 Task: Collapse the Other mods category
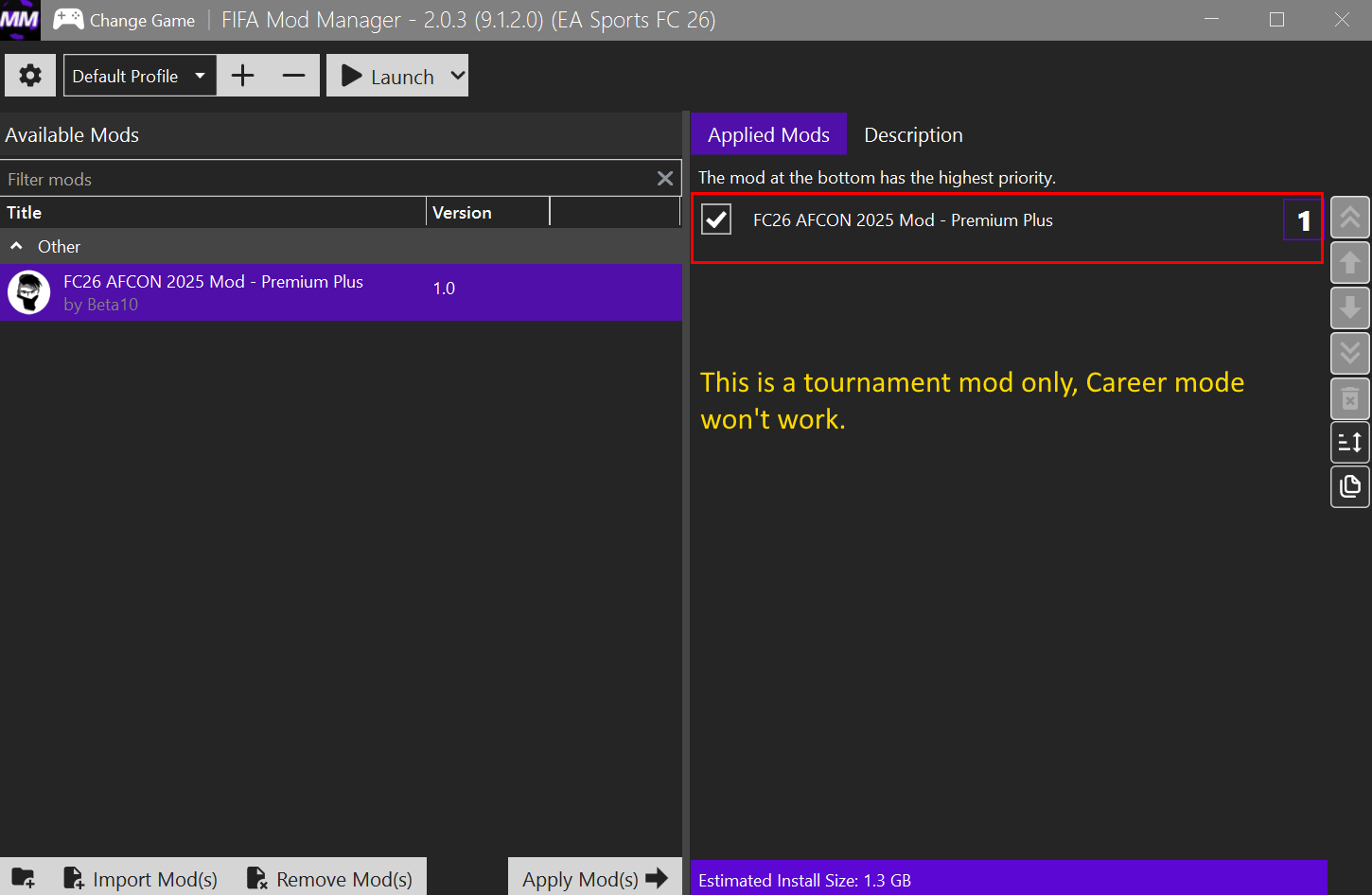point(17,246)
